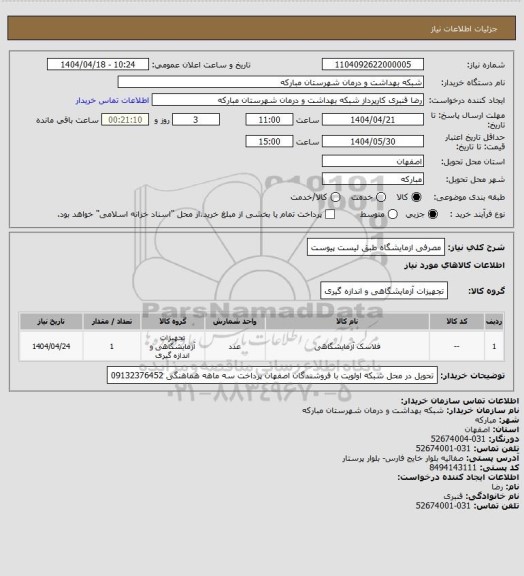Click the remaining days field showing 3
This screenshot has width=524, height=576.
(196, 120)
